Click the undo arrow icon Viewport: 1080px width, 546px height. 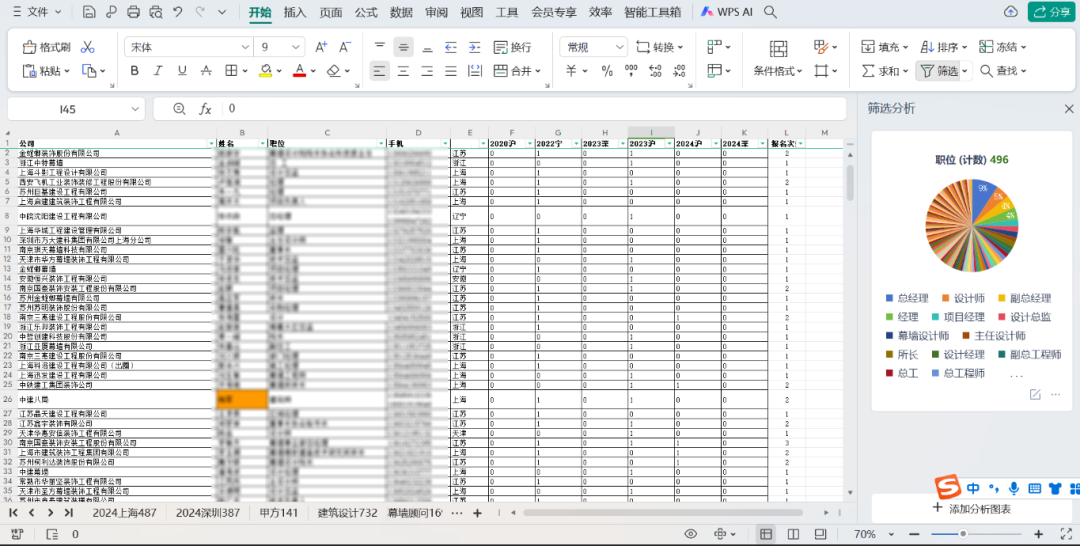(178, 12)
